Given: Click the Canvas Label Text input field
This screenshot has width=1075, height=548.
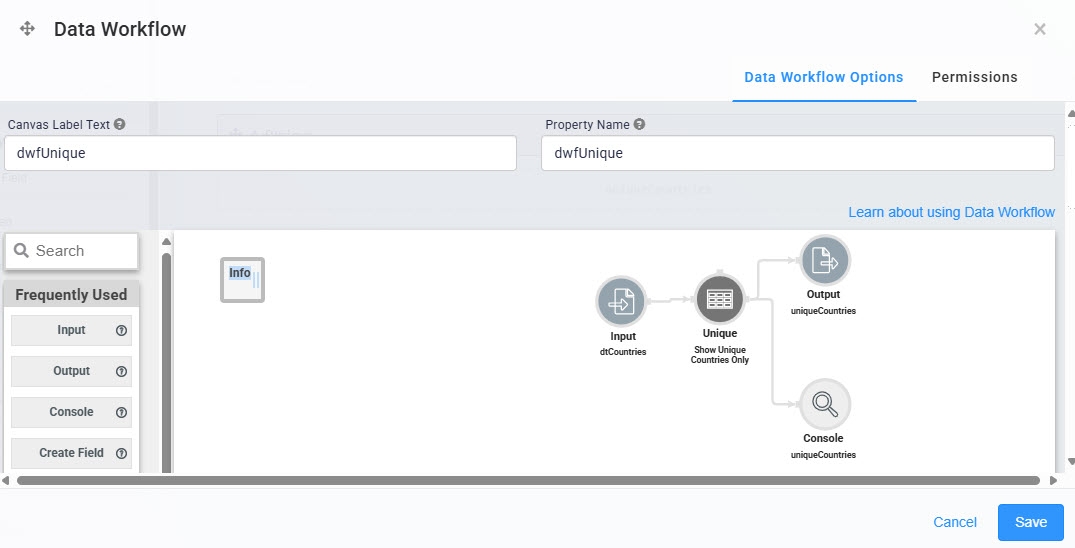Looking at the screenshot, I should click(261, 153).
